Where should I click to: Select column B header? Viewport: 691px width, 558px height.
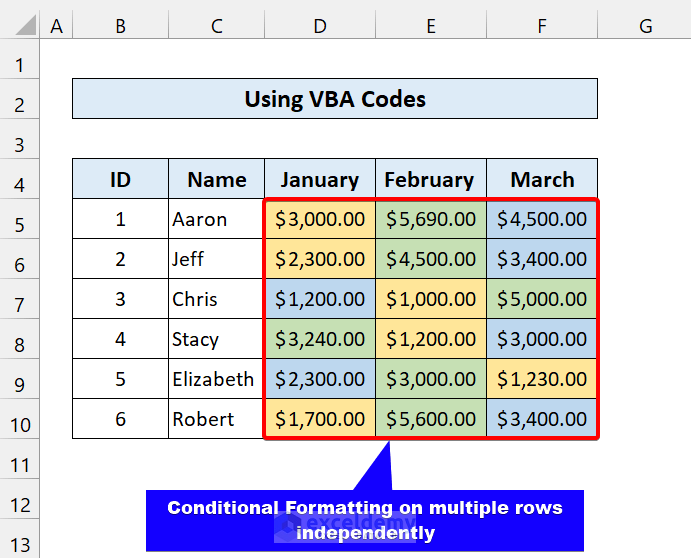[120, 27]
